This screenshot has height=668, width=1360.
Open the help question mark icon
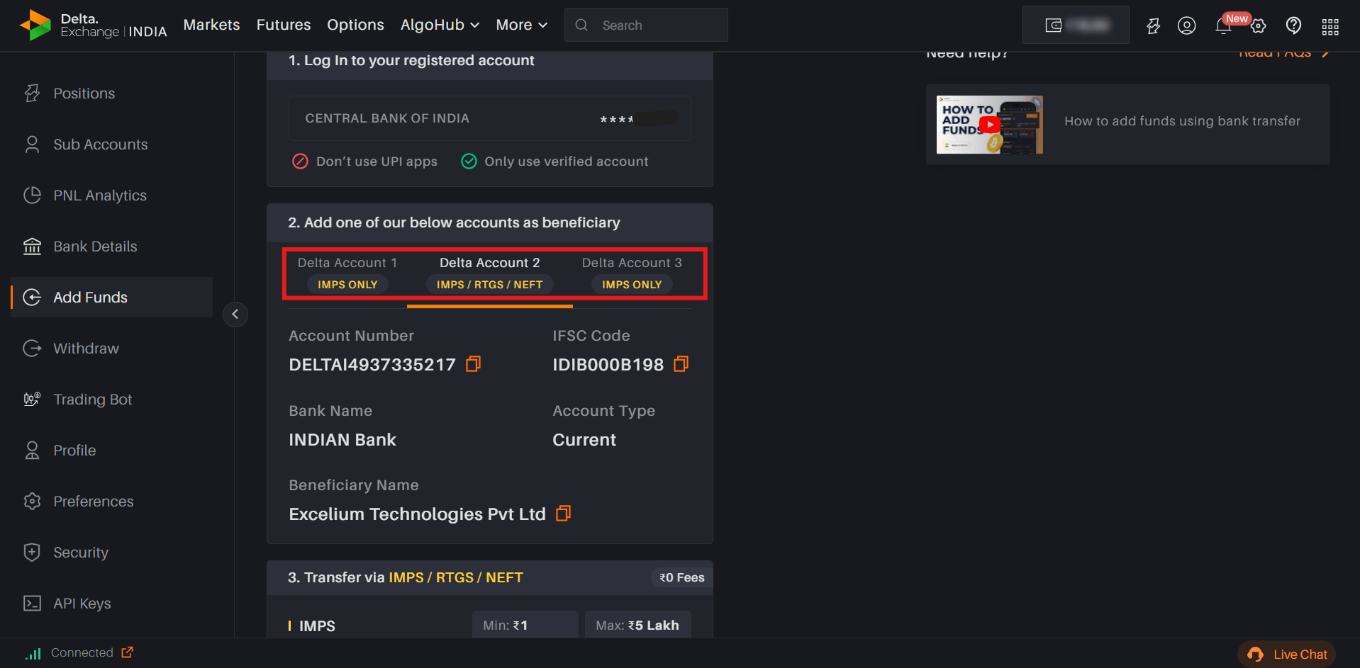pyautogui.click(x=1294, y=26)
